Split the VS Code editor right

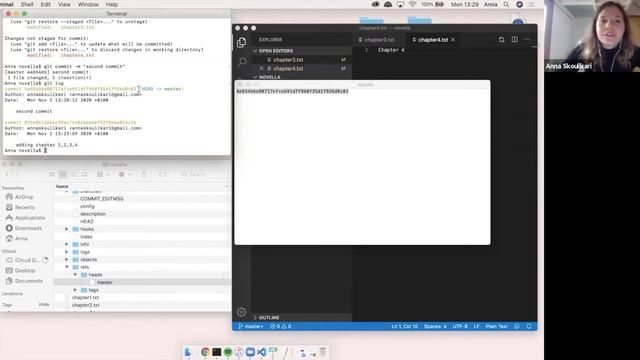tap(515, 40)
